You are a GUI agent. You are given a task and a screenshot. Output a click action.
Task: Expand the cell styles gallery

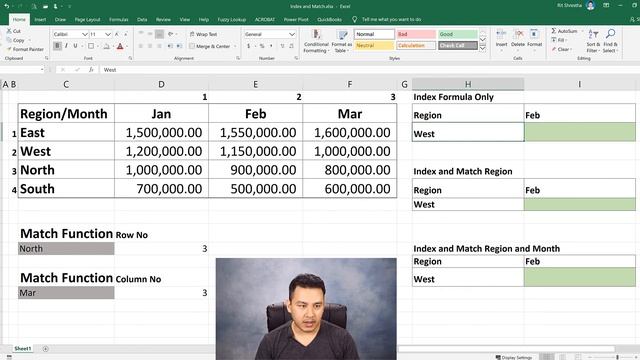pyautogui.click(x=482, y=48)
